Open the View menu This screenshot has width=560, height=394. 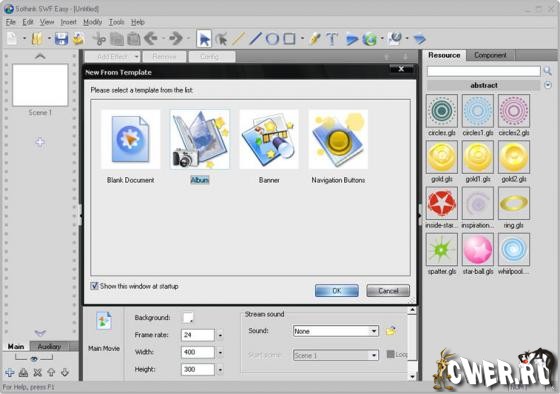[47, 22]
